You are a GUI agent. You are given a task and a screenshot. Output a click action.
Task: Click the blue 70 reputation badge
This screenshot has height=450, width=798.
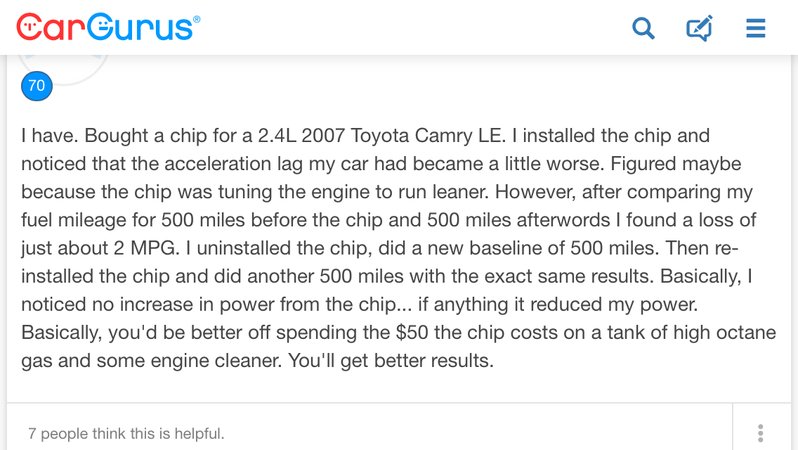[x=37, y=86]
